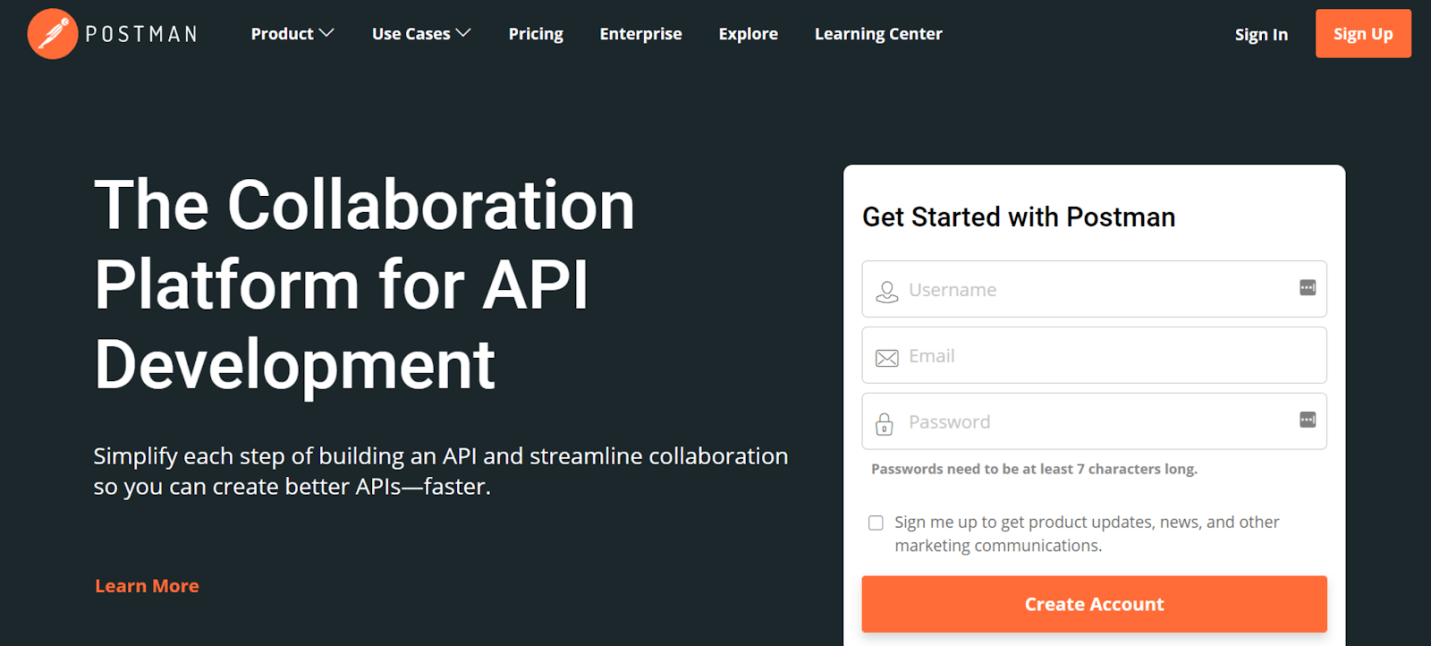Click the POSTMAN wordmark text

141,34
